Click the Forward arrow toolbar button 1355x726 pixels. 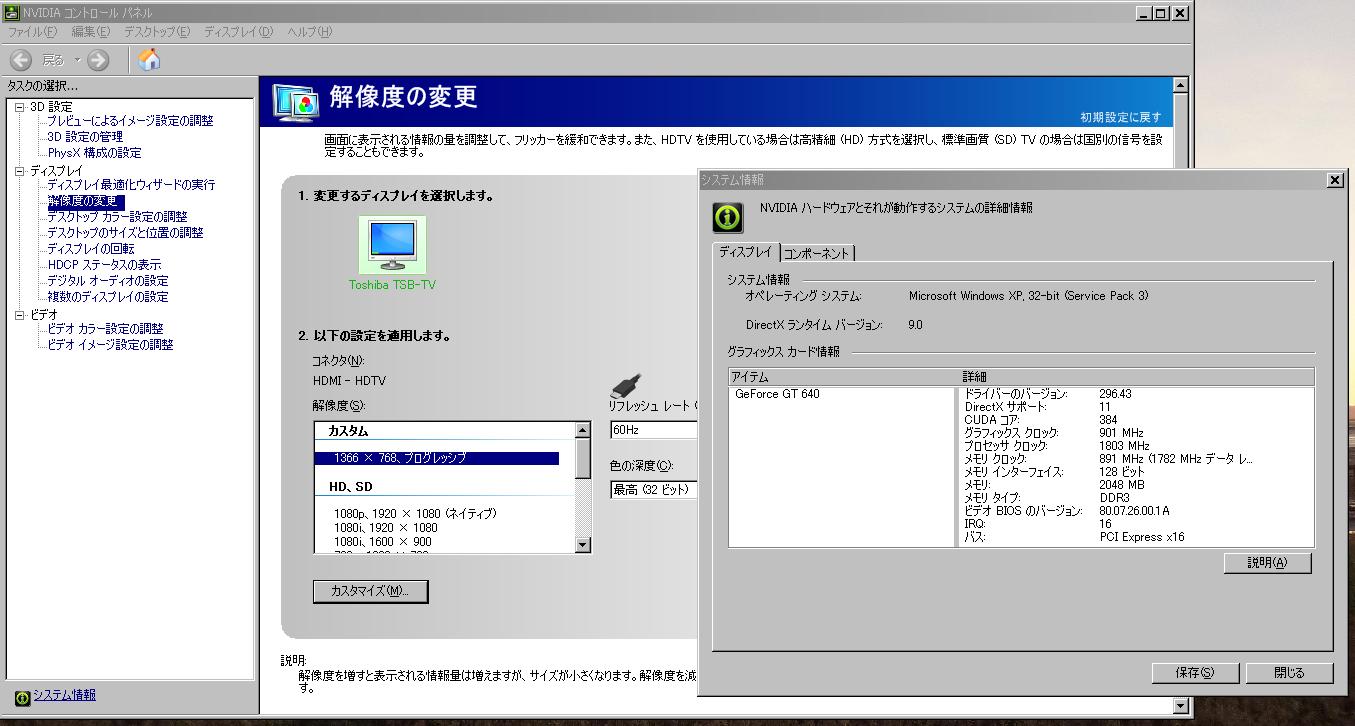(x=98, y=60)
